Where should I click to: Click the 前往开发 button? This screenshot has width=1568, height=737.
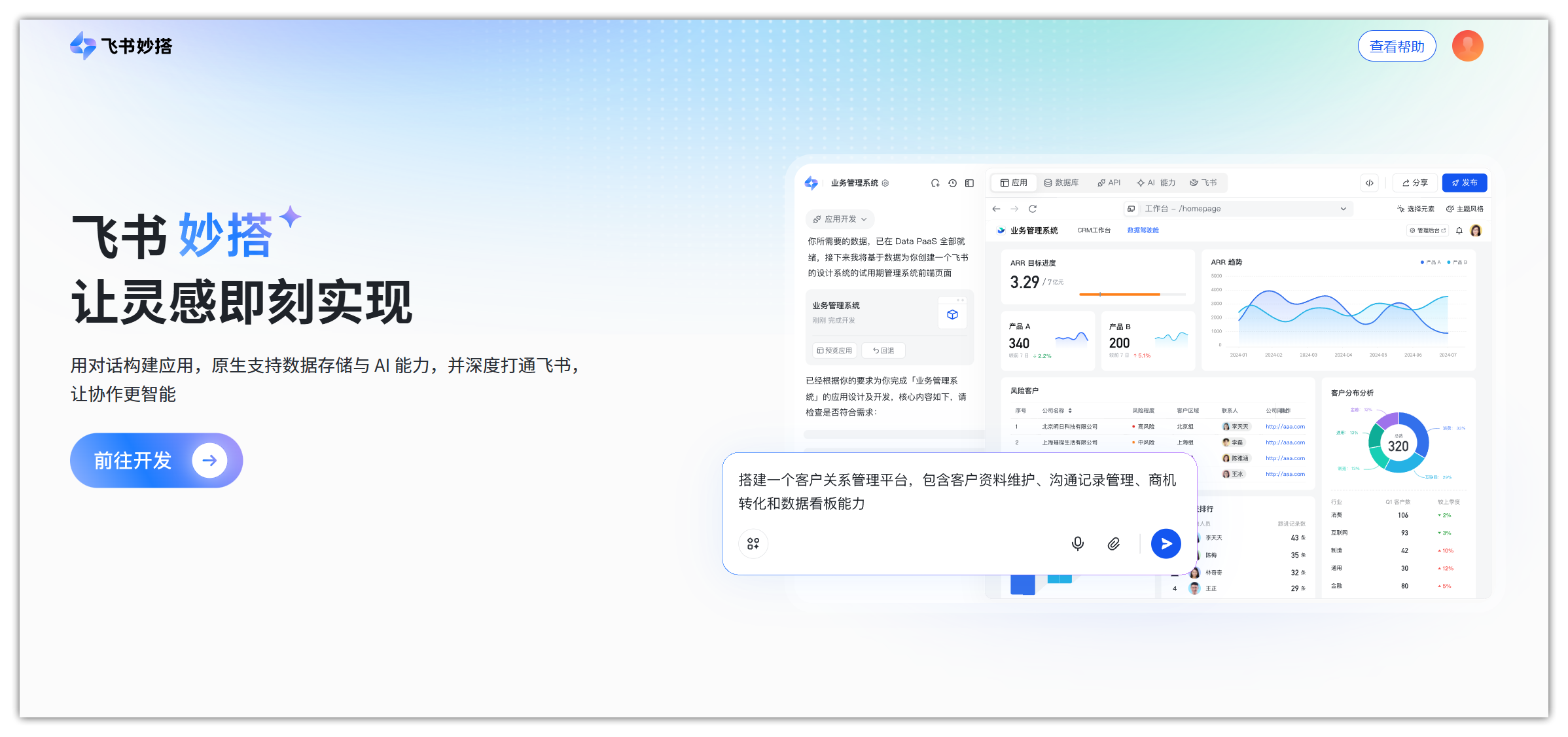point(155,460)
